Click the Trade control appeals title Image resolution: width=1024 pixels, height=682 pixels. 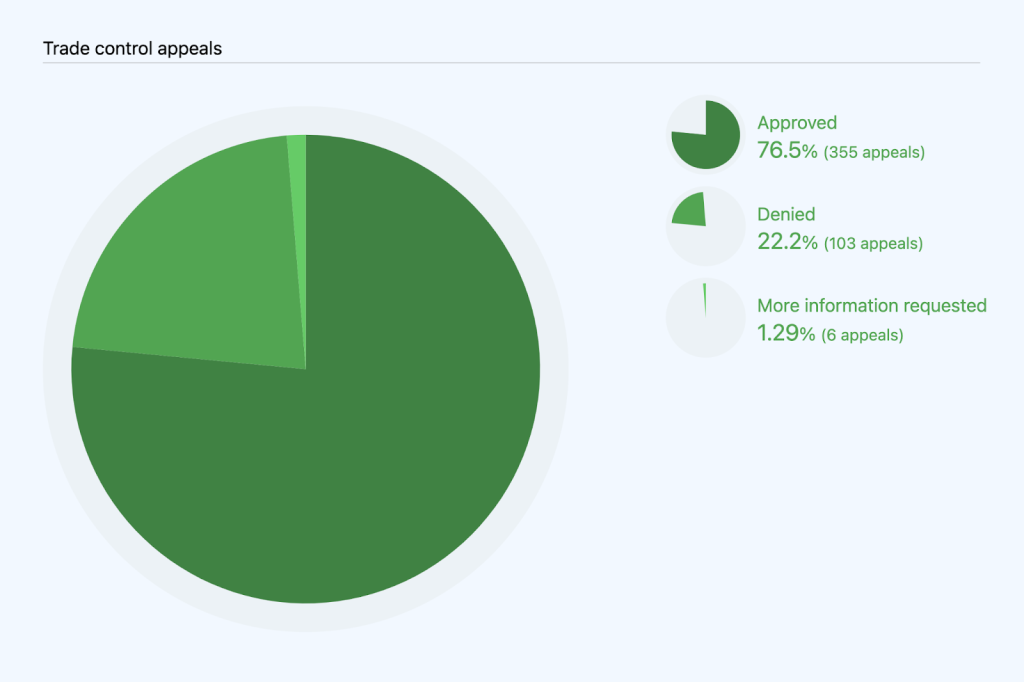[x=132, y=47]
